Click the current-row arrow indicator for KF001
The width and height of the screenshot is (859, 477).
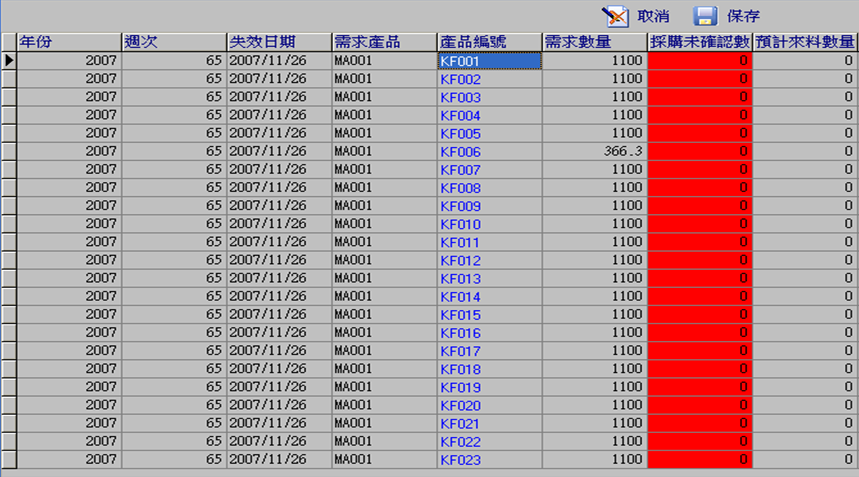[x=9, y=61]
